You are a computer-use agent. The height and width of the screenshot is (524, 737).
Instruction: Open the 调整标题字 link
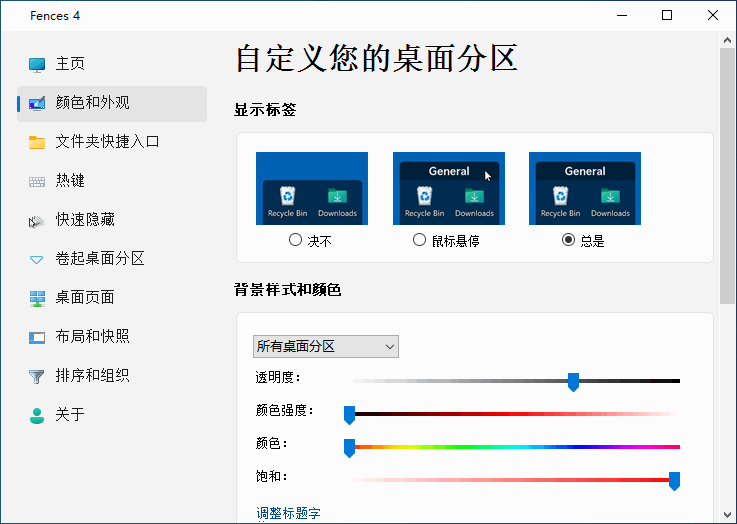coord(288,513)
